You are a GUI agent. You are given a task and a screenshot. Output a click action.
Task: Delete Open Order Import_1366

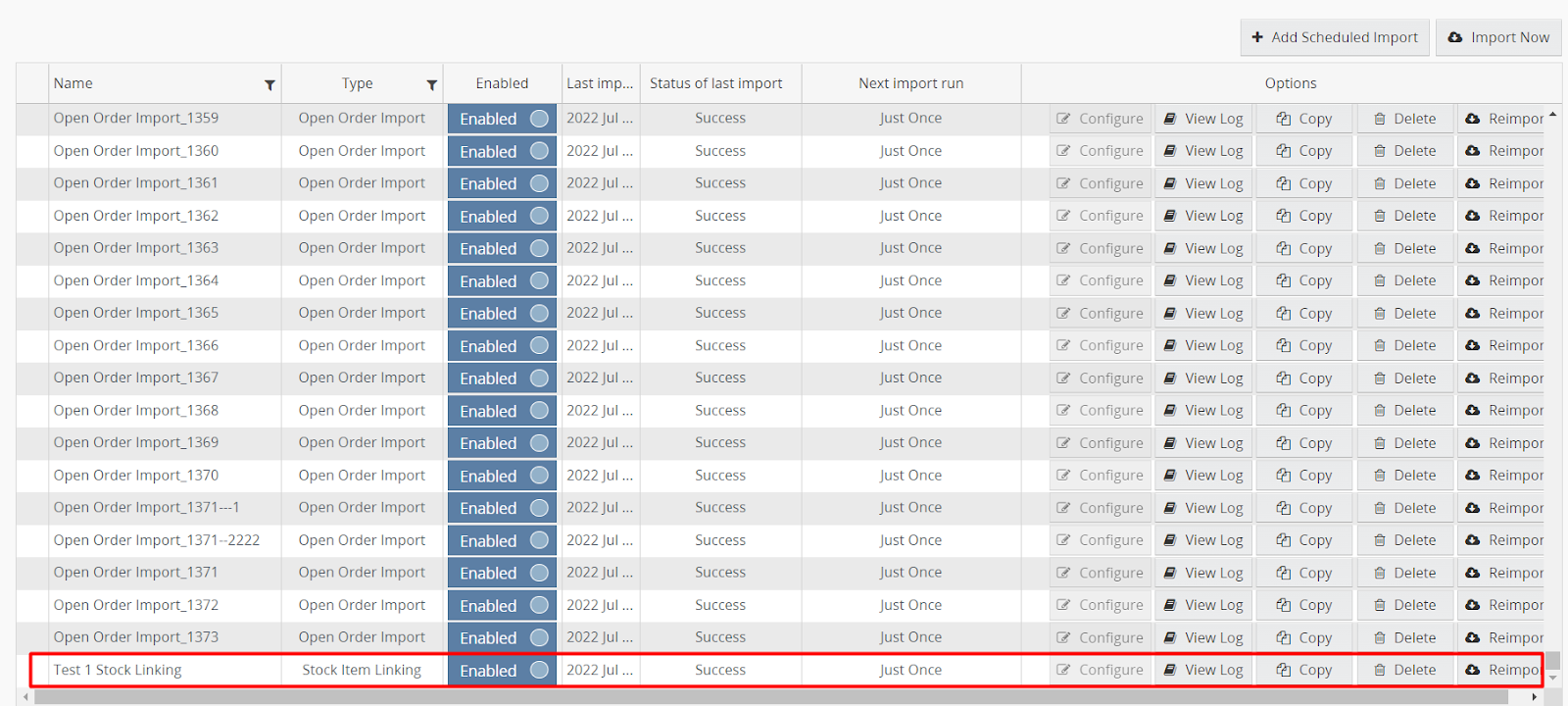[1404, 346]
